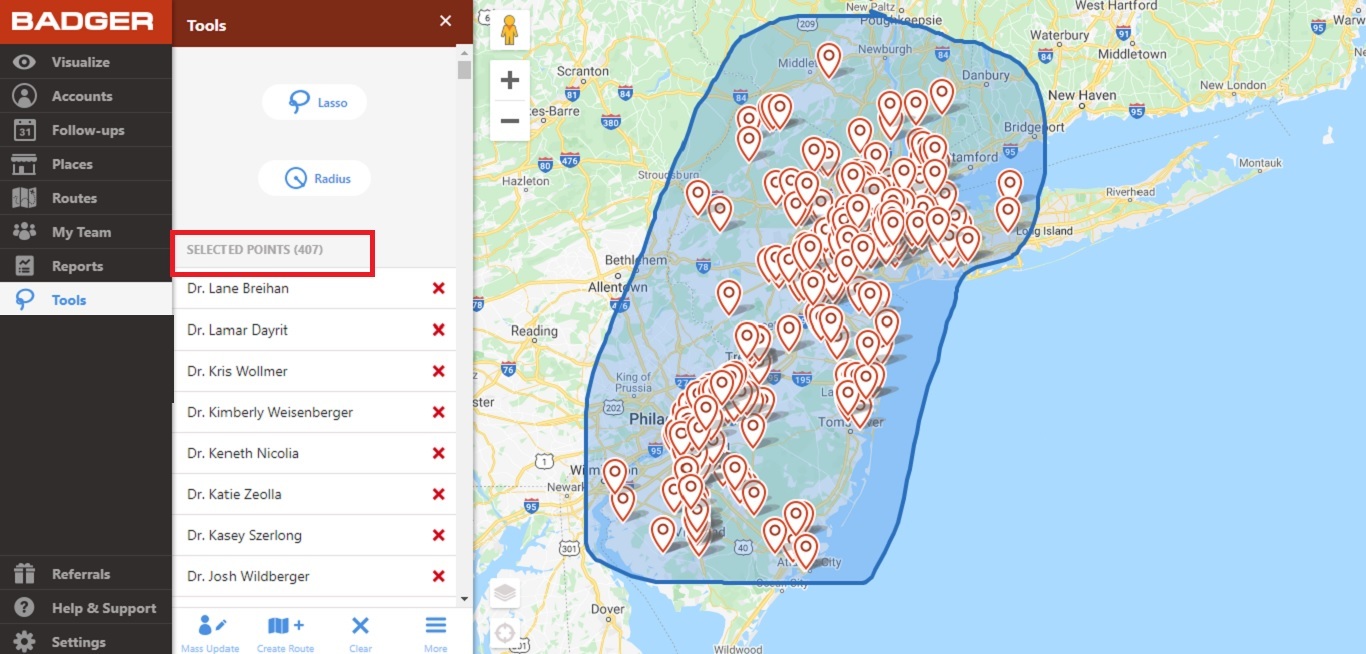Remove Dr. Lamar Dayrit from selection
This screenshot has width=1366, height=654.
click(x=438, y=330)
